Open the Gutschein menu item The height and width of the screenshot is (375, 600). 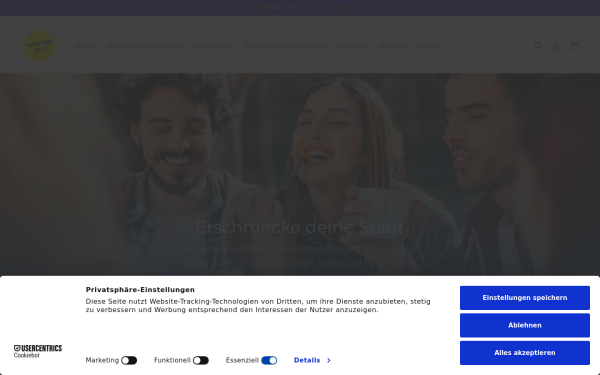click(352, 46)
